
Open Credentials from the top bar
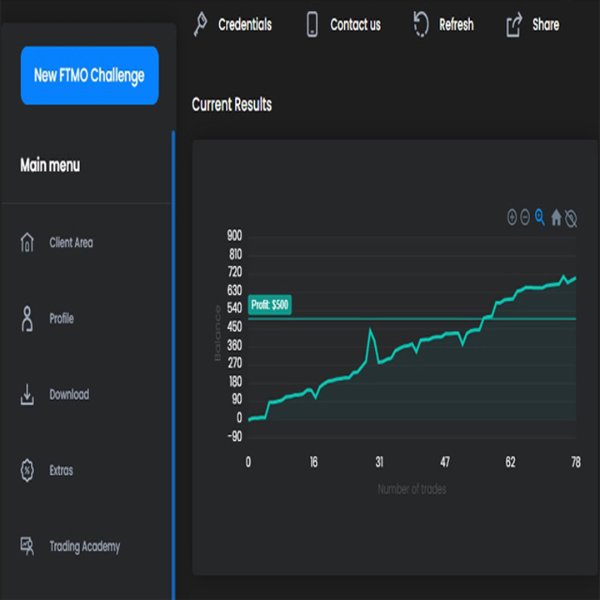pyautogui.click(x=245, y=24)
